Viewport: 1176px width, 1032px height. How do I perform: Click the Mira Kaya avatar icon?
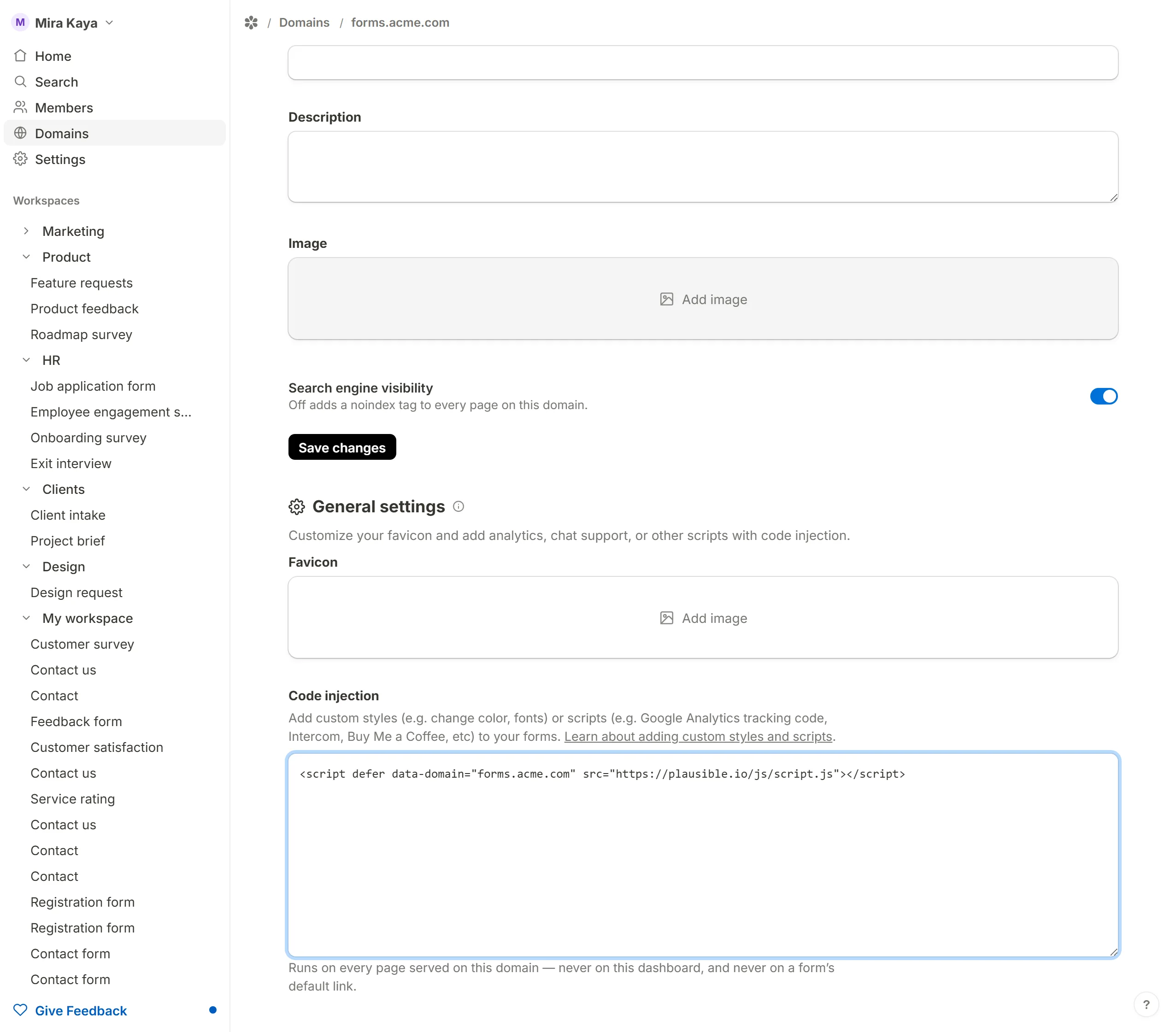click(20, 23)
